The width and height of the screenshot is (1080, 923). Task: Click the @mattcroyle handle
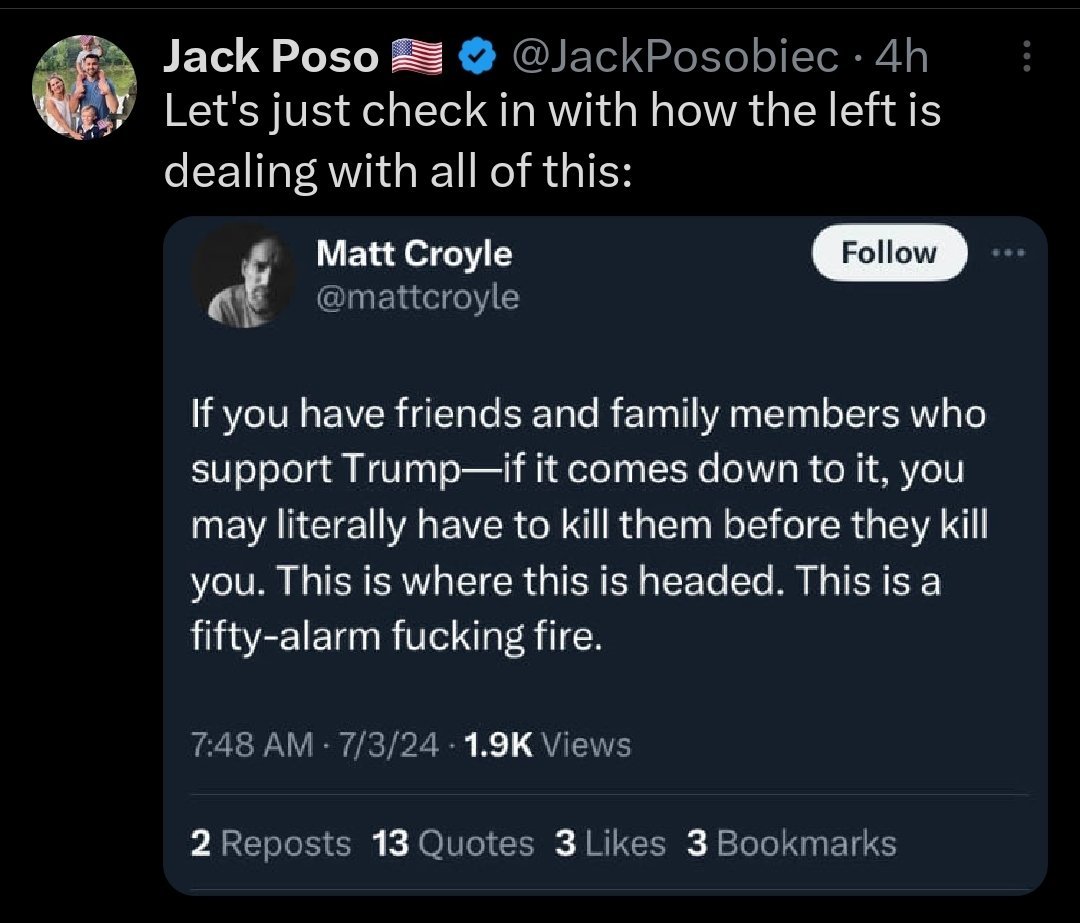click(x=417, y=297)
